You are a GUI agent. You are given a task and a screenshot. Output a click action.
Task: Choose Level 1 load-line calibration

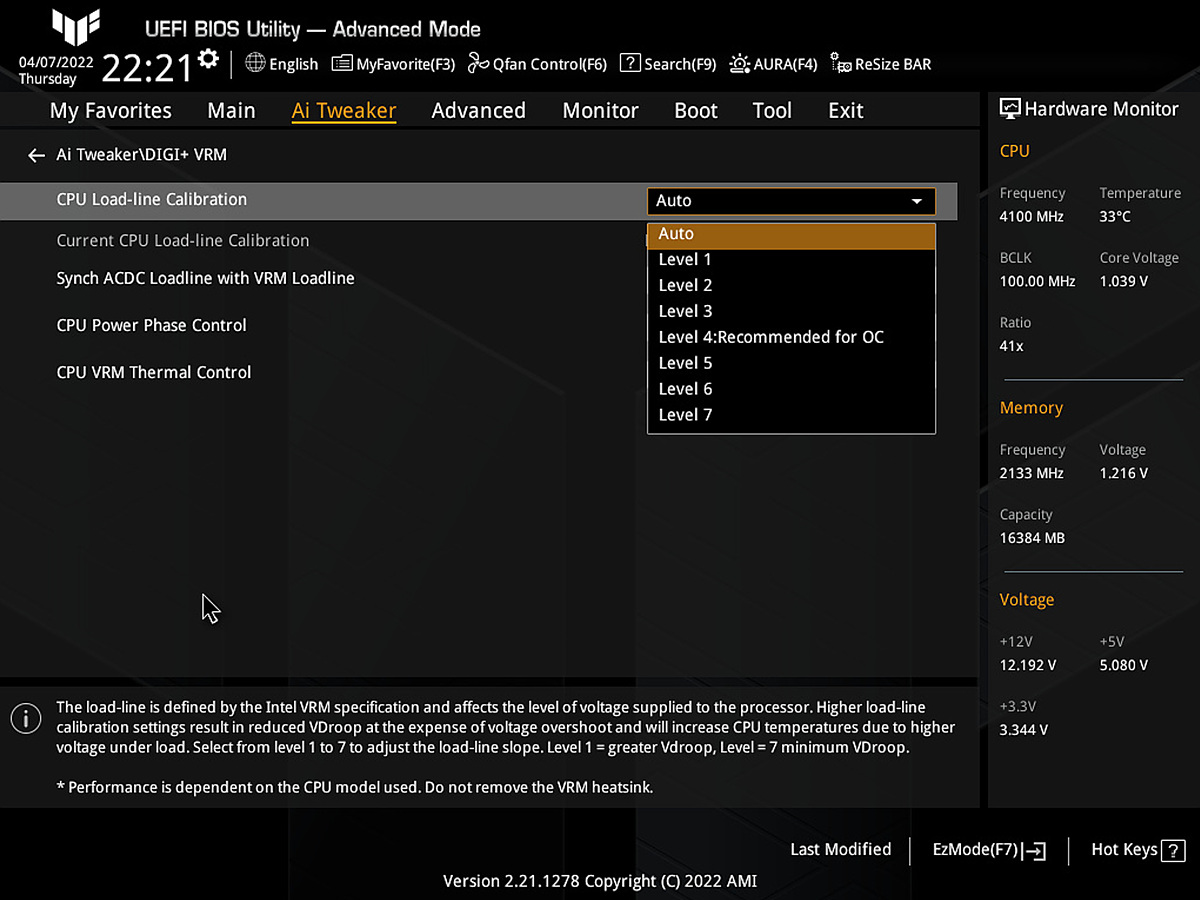coord(791,260)
